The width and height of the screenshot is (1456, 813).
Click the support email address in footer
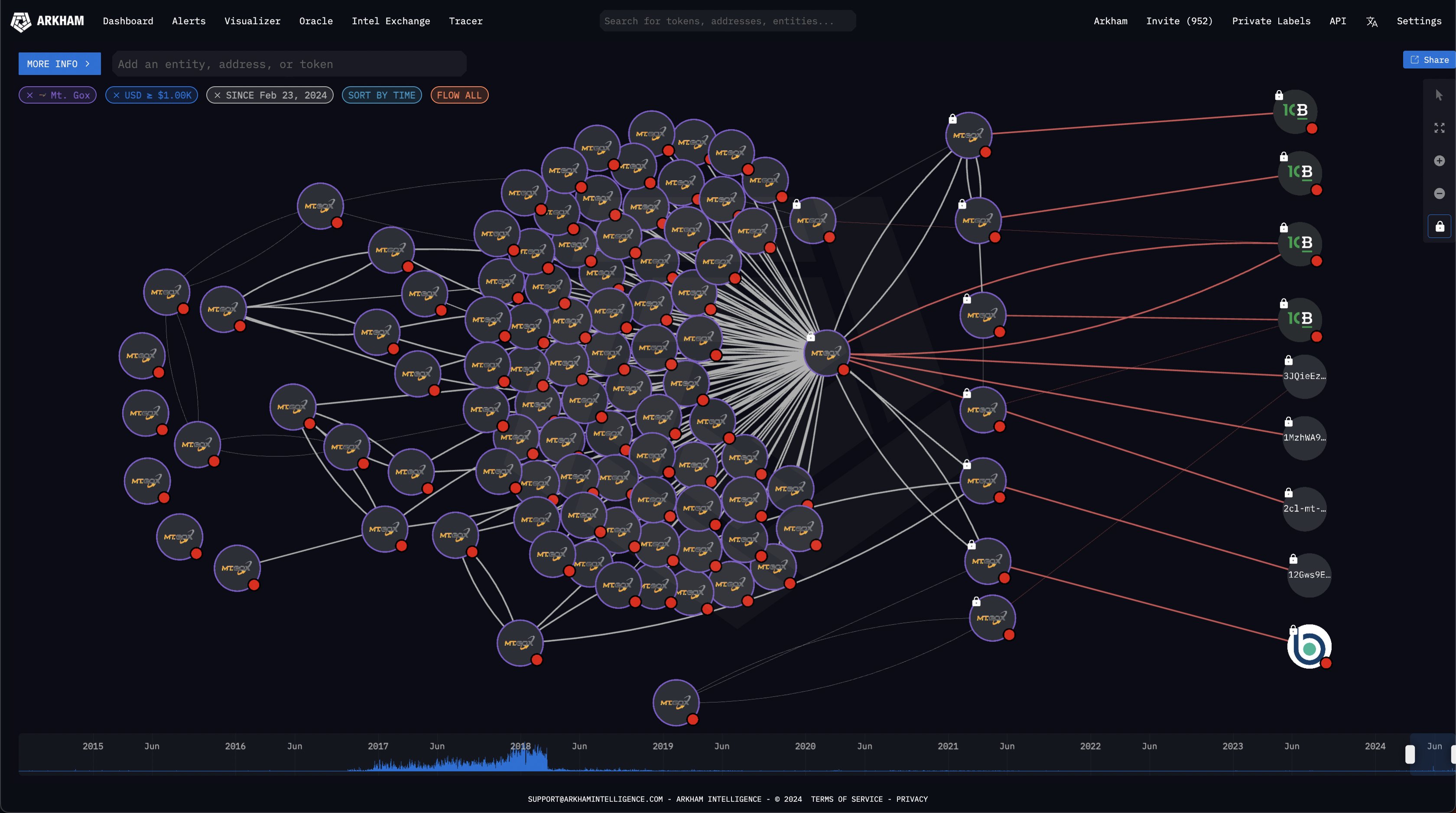[x=595, y=800]
